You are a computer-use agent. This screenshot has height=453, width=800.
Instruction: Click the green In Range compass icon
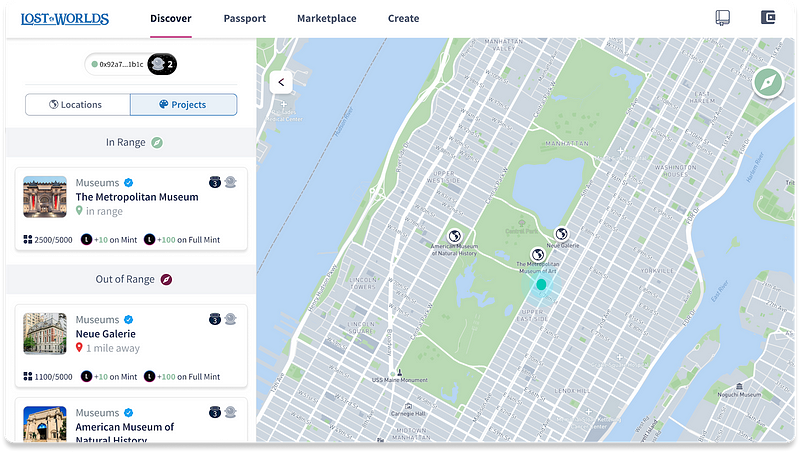coord(157,143)
